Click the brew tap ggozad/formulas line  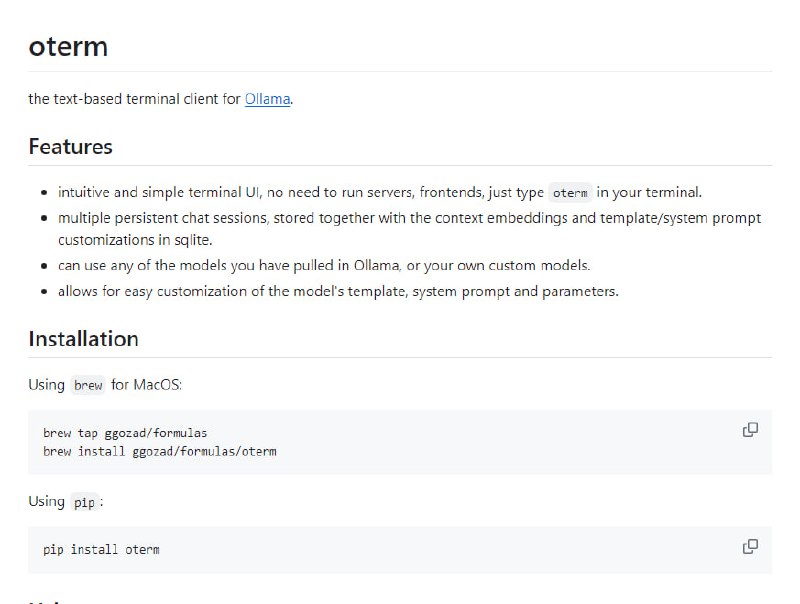pyautogui.click(x=125, y=433)
